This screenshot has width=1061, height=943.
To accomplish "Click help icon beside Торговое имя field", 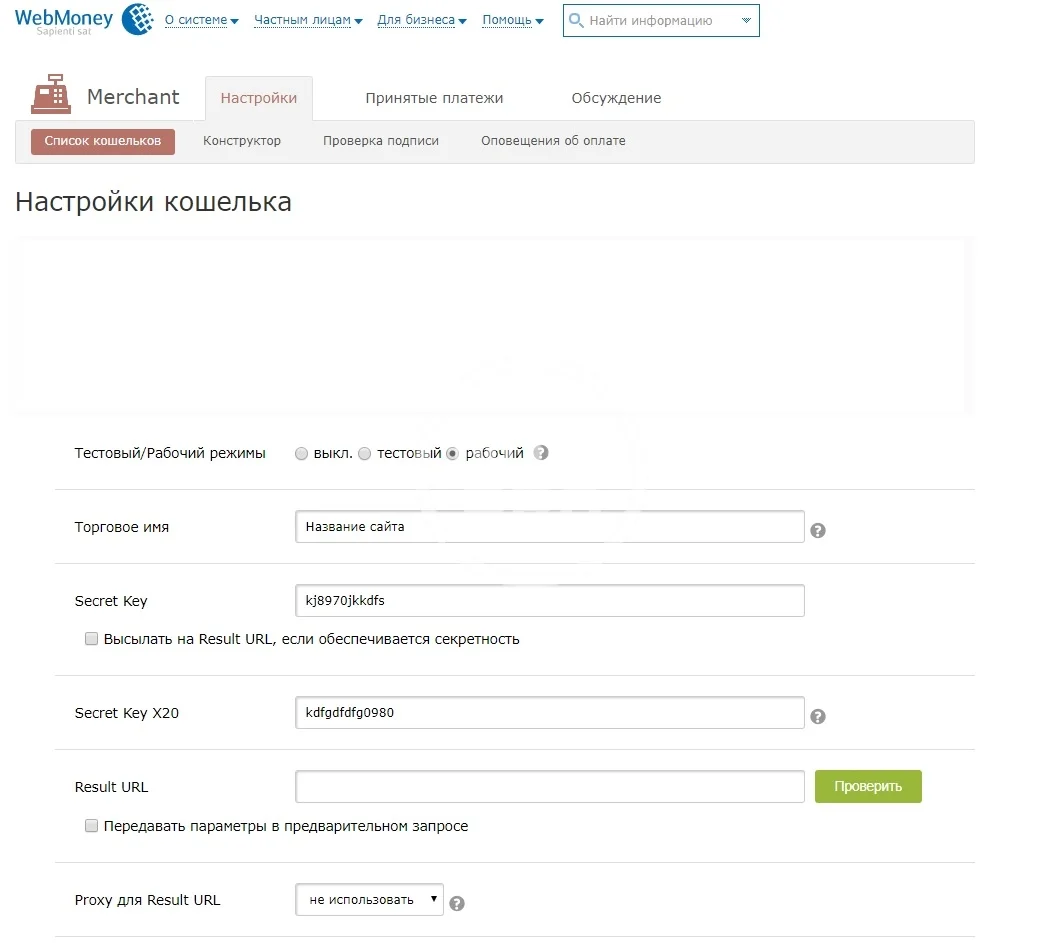I will coord(817,531).
